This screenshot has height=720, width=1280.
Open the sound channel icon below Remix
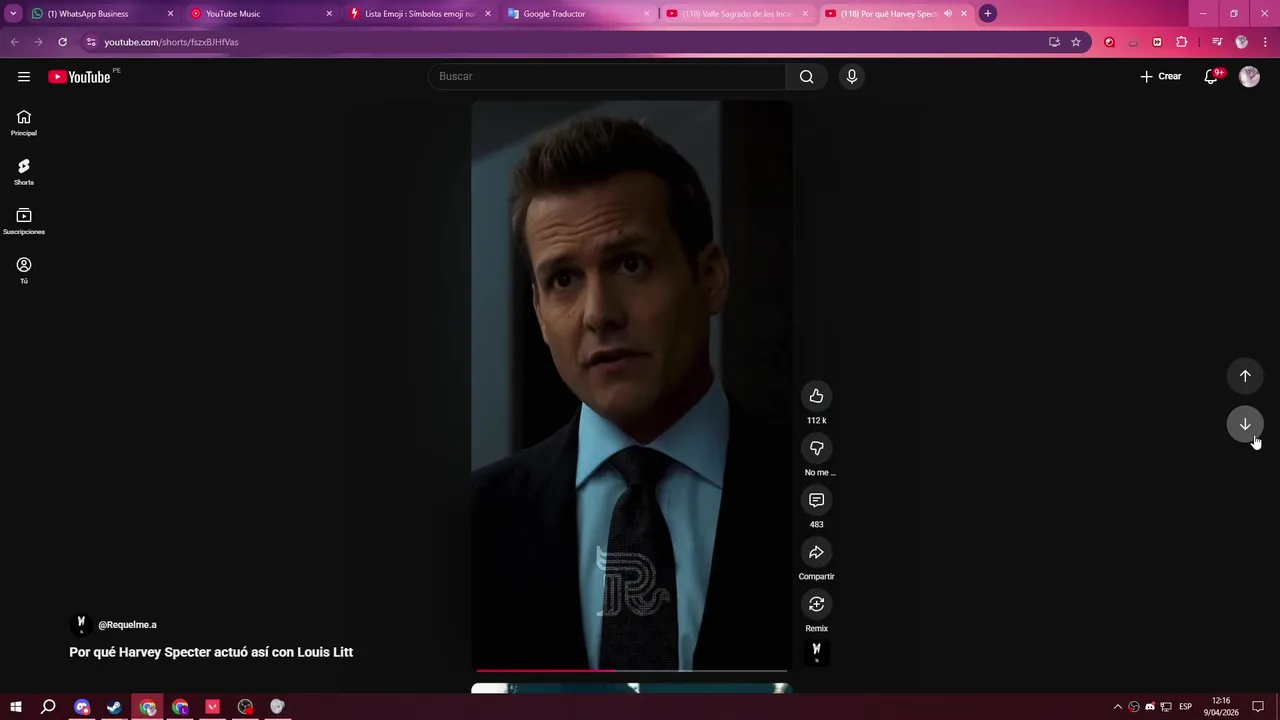click(x=816, y=652)
